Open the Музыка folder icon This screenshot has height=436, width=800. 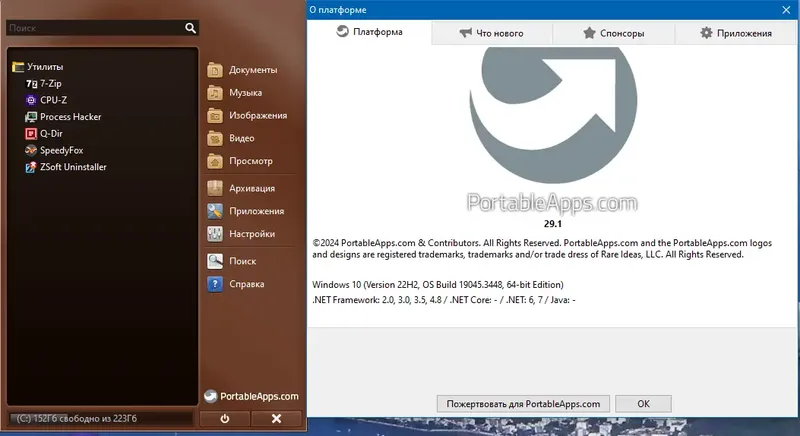[x=215, y=93]
